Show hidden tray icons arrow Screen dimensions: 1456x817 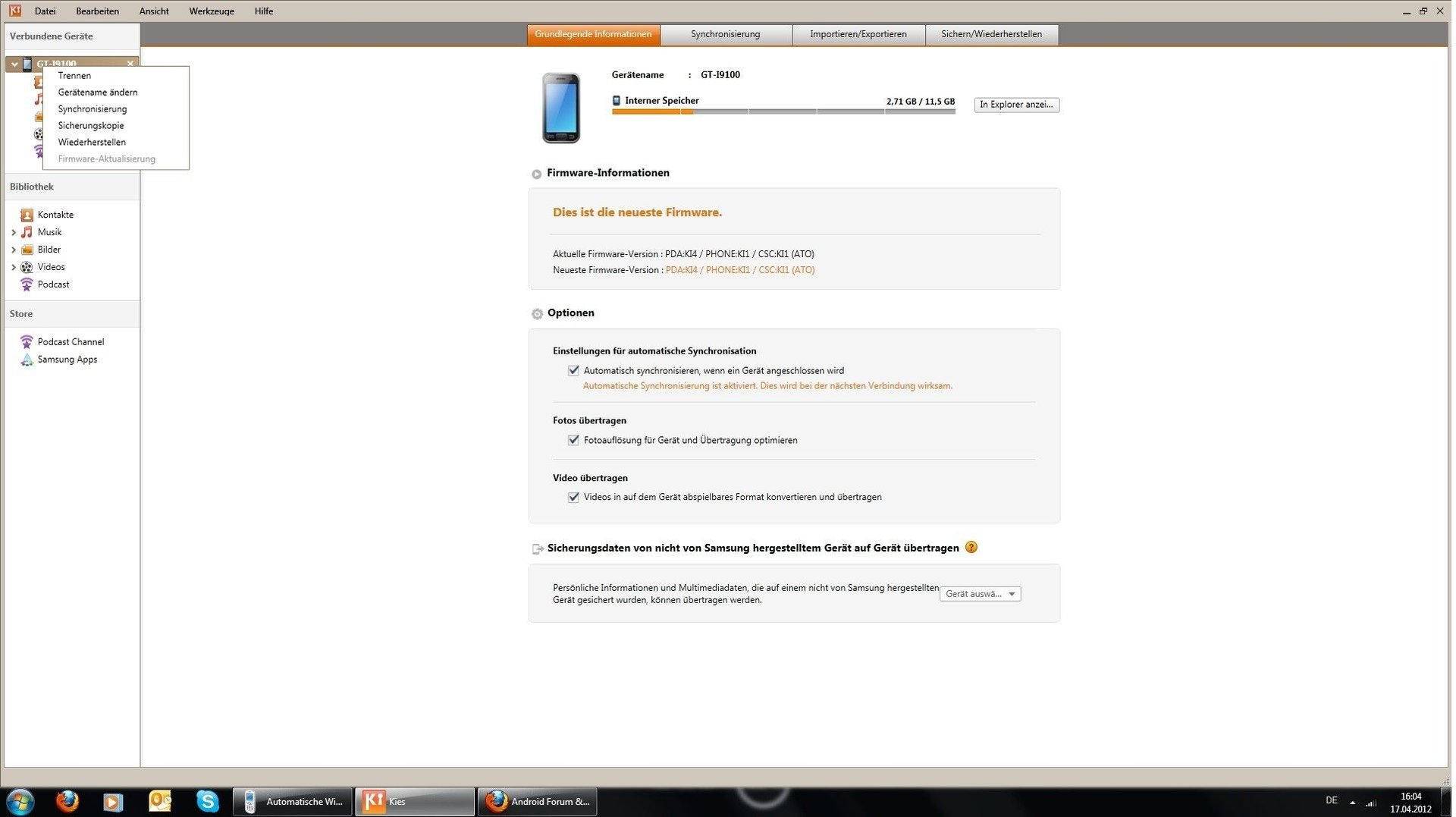pyautogui.click(x=1352, y=803)
